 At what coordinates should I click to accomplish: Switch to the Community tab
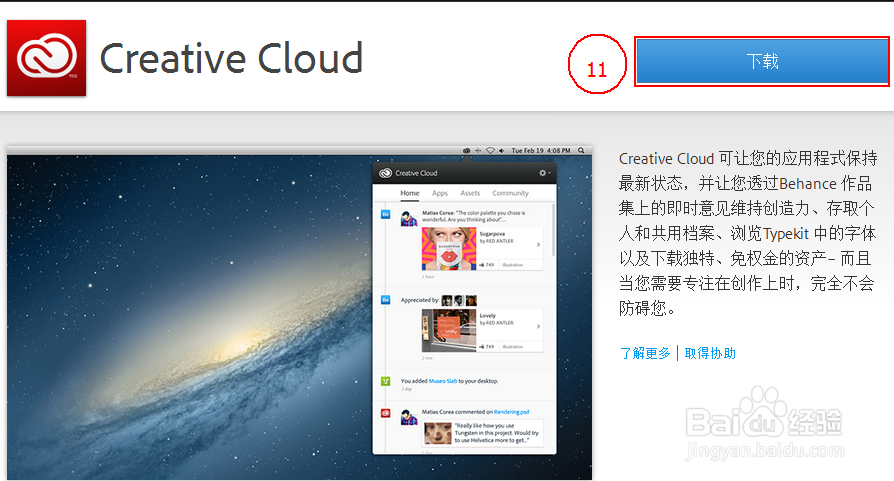pyautogui.click(x=510, y=193)
